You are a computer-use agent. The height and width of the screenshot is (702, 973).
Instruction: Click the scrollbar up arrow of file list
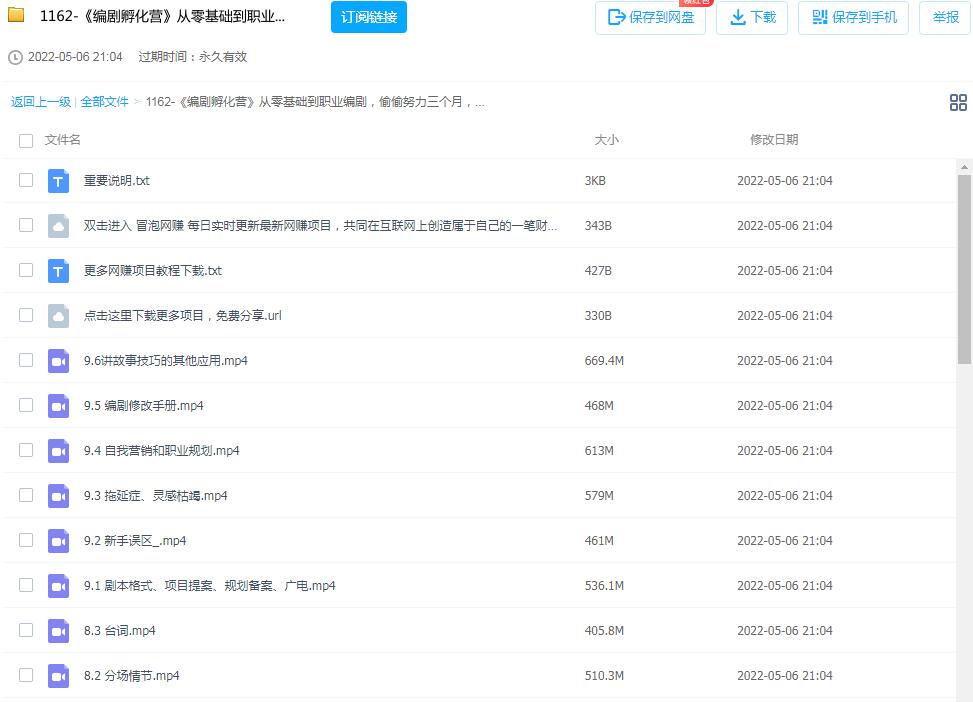tap(964, 167)
